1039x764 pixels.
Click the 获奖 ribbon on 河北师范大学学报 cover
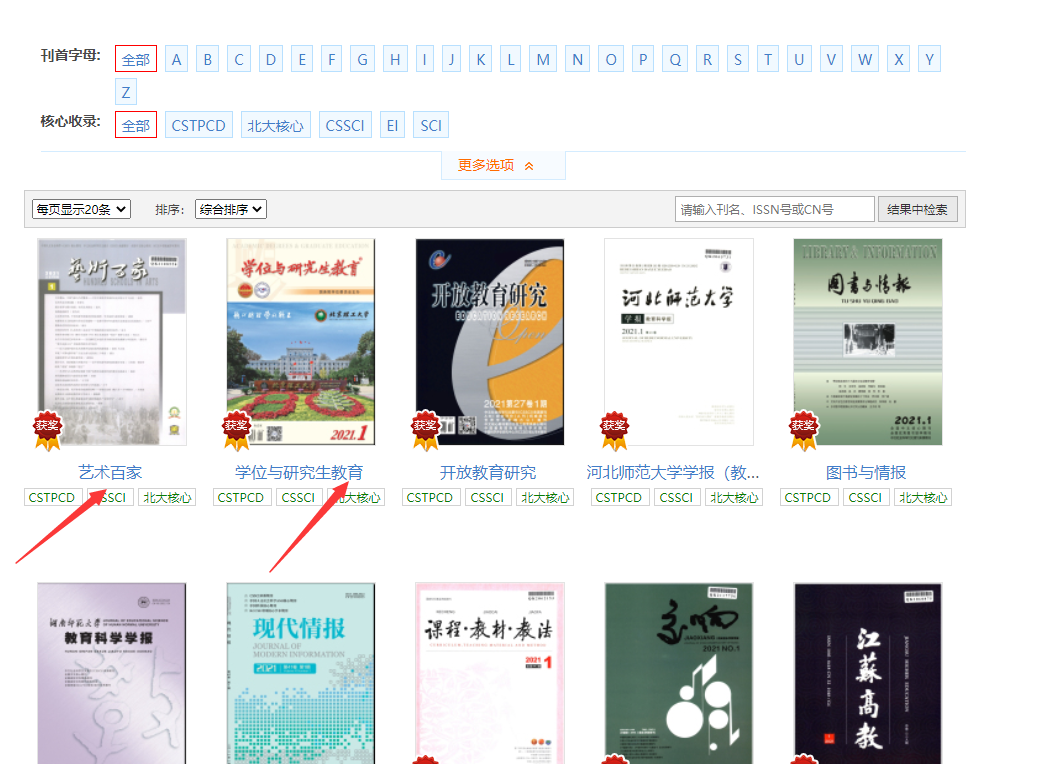tap(615, 428)
